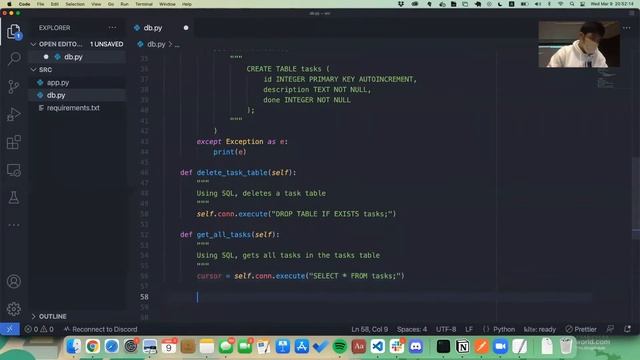This screenshot has width=640, height=360.
Task: Open Slack from the dock
Action: [x=397, y=347]
